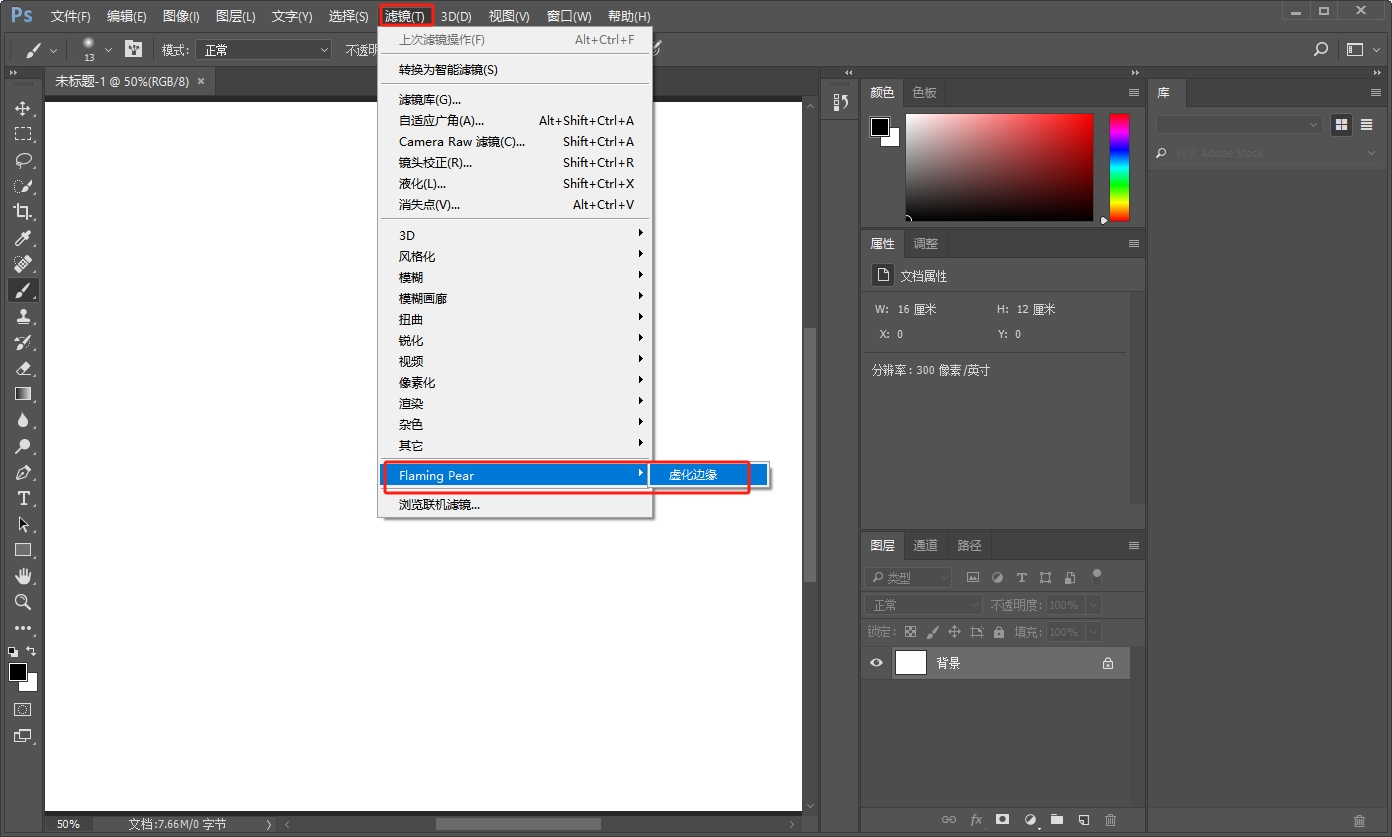Hide the 背景 layer visibility

click(x=876, y=662)
